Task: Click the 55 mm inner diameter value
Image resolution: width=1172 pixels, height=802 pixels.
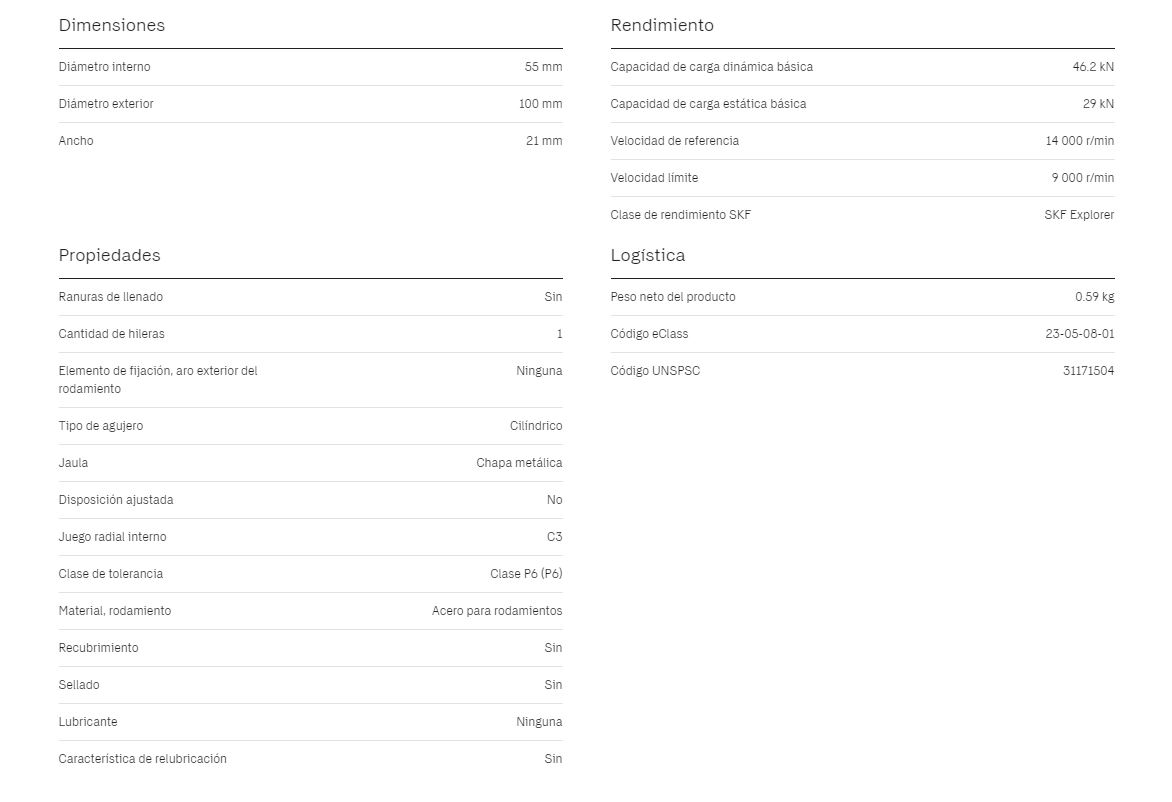Action: pos(543,67)
